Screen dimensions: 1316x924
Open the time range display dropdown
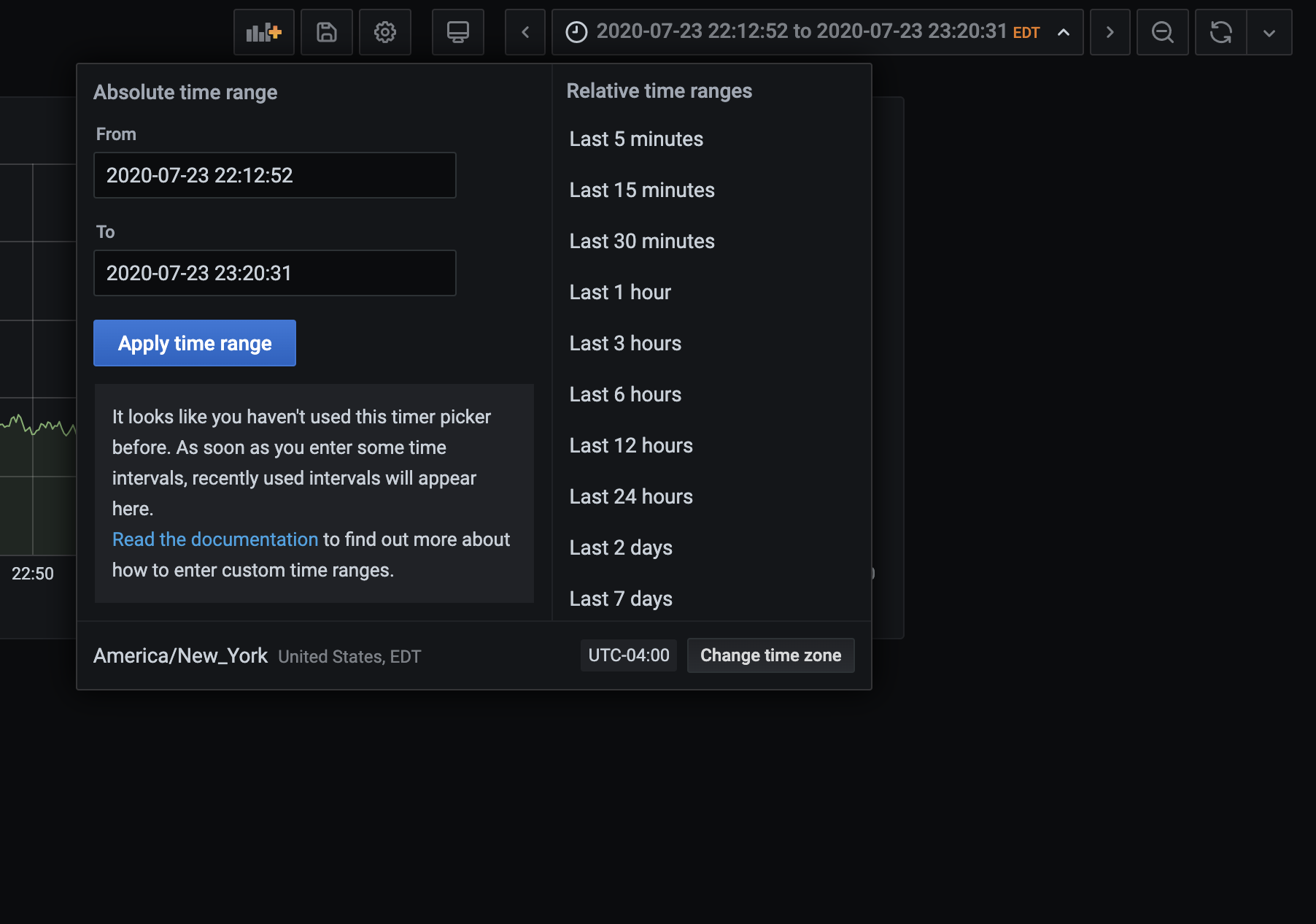(817, 32)
